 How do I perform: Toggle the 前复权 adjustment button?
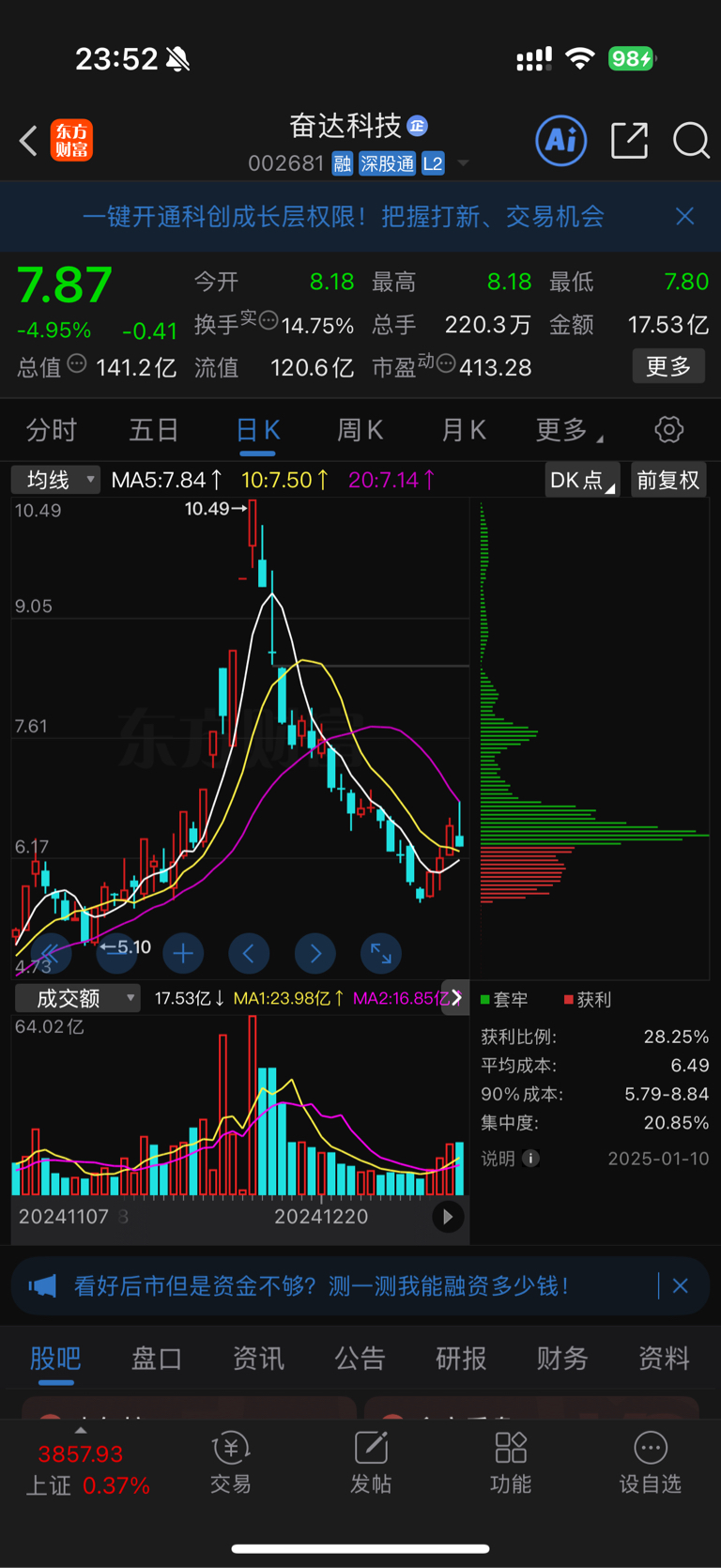668,480
